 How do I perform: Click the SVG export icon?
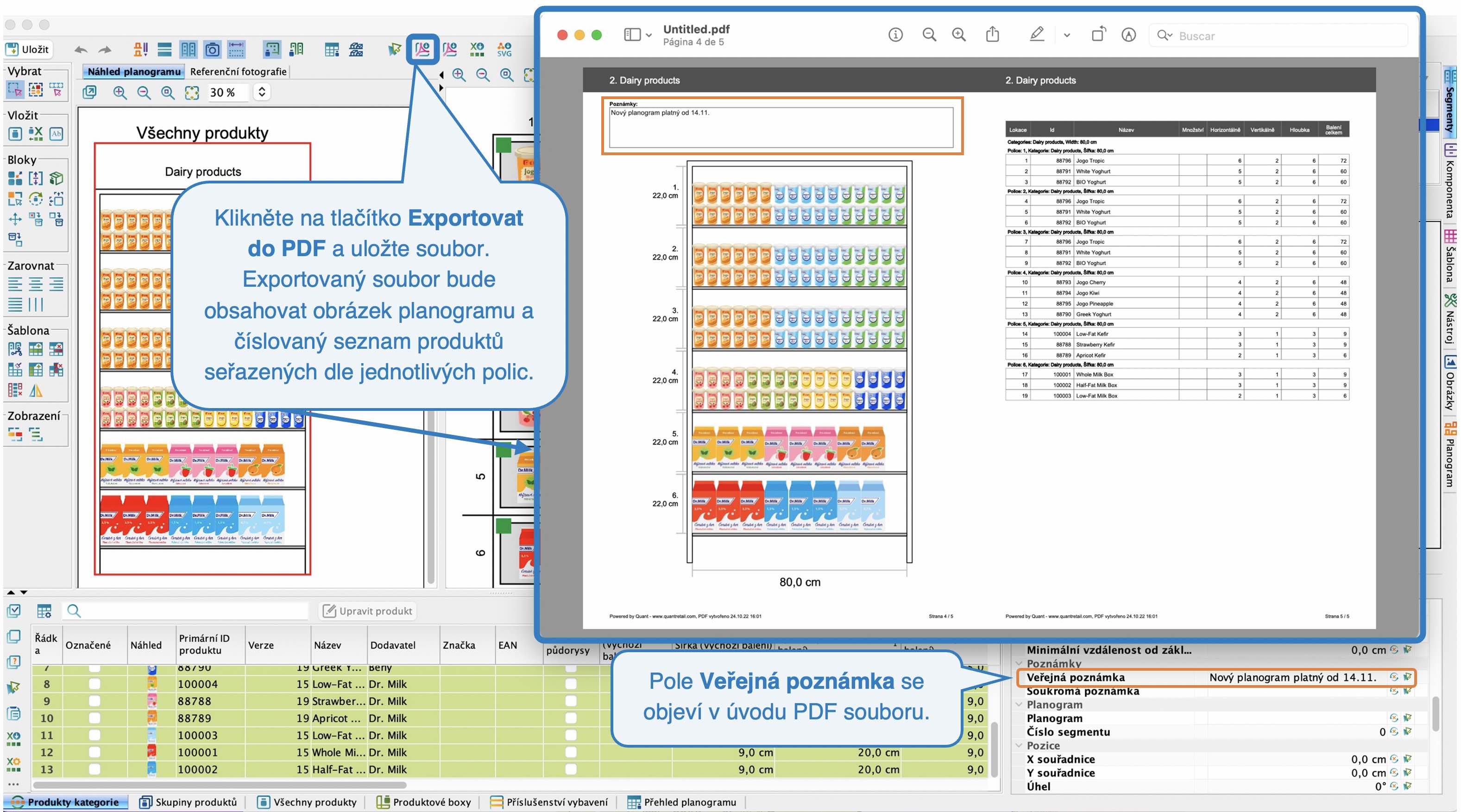click(x=504, y=50)
